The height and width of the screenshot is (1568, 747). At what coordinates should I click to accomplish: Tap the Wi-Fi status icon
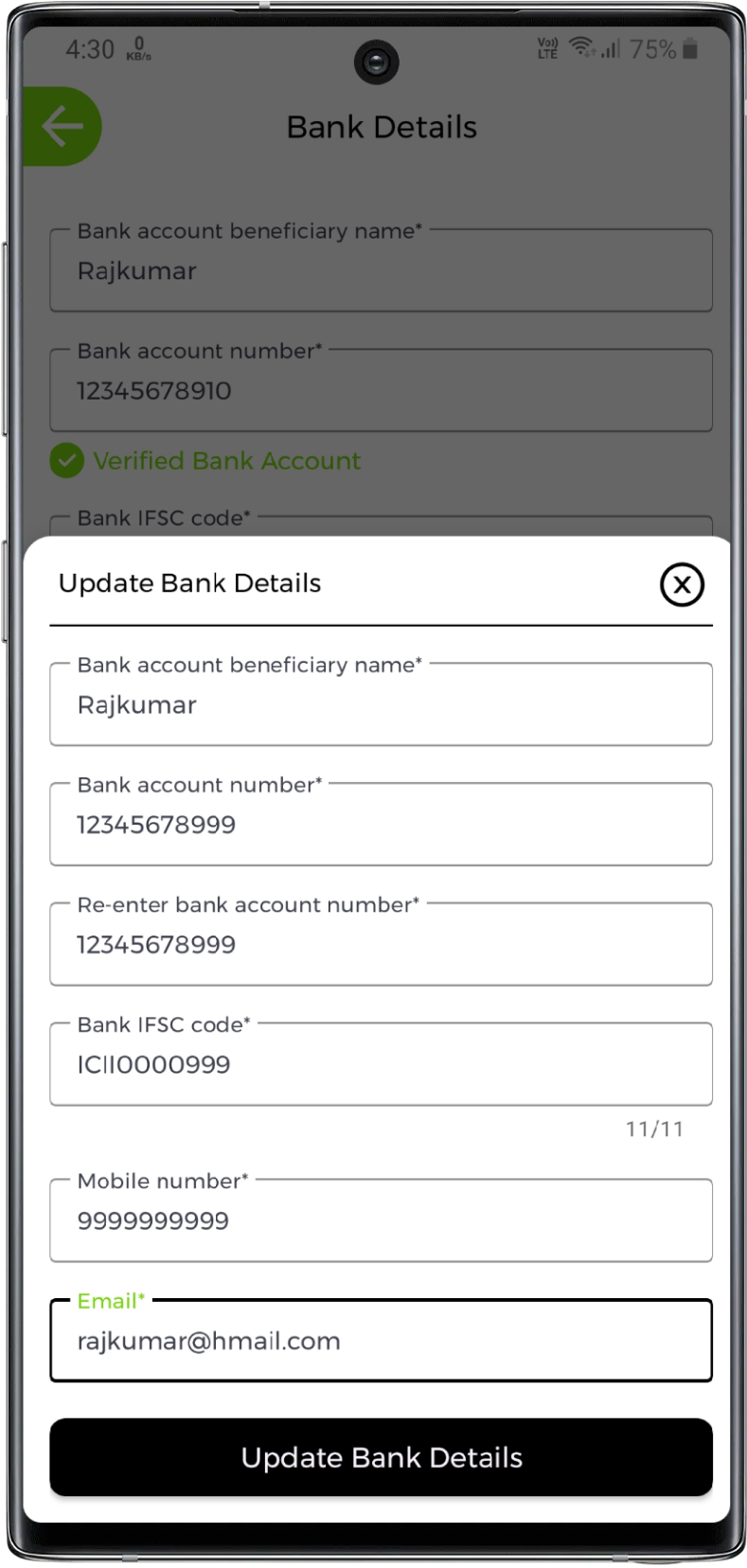tap(581, 47)
